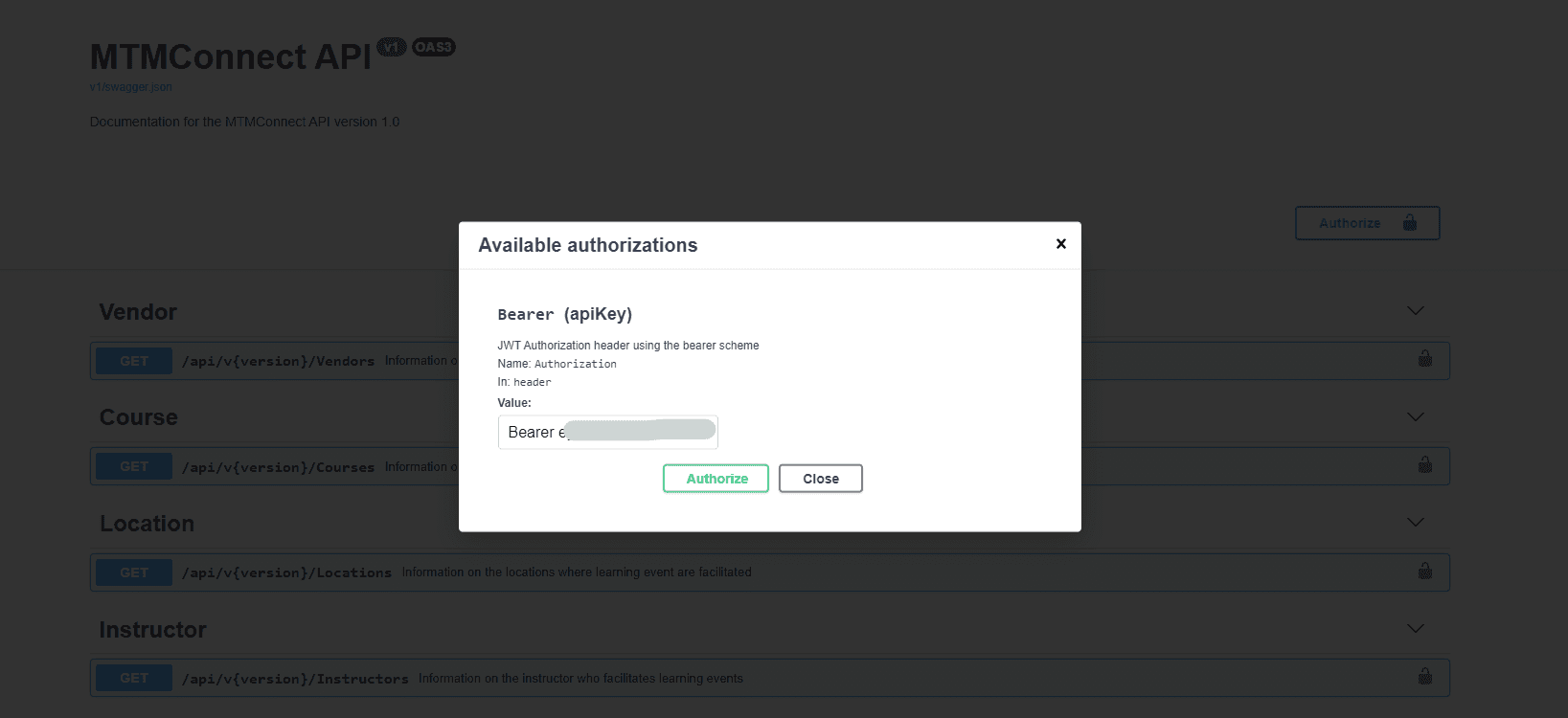Open the Authorize button with lock in the page header
The width and height of the screenshot is (1568, 718).
[x=1367, y=223]
